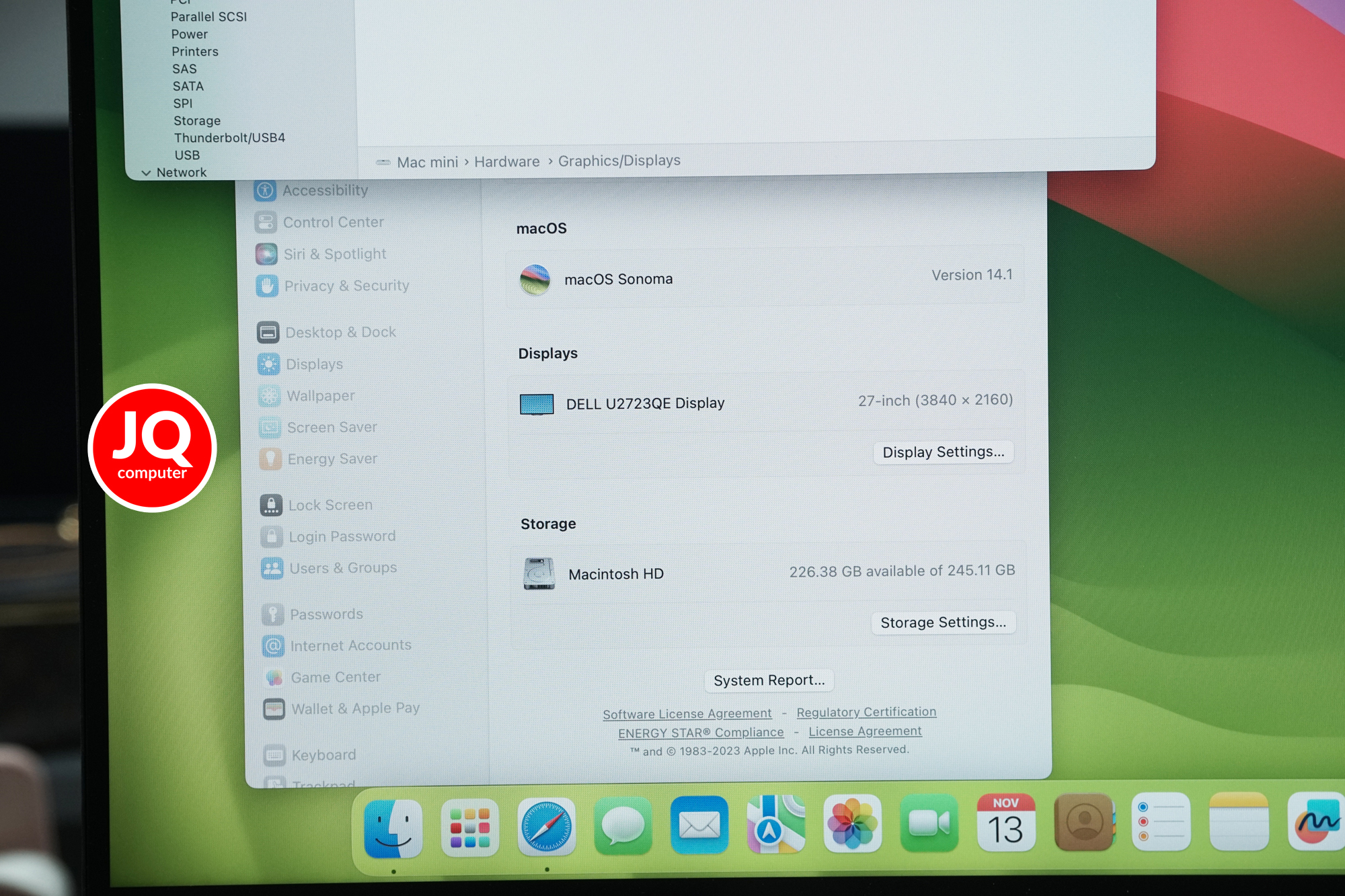Image resolution: width=1345 pixels, height=896 pixels.
Task: Click the DELL U2723QE display icon
Action: coord(537,405)
